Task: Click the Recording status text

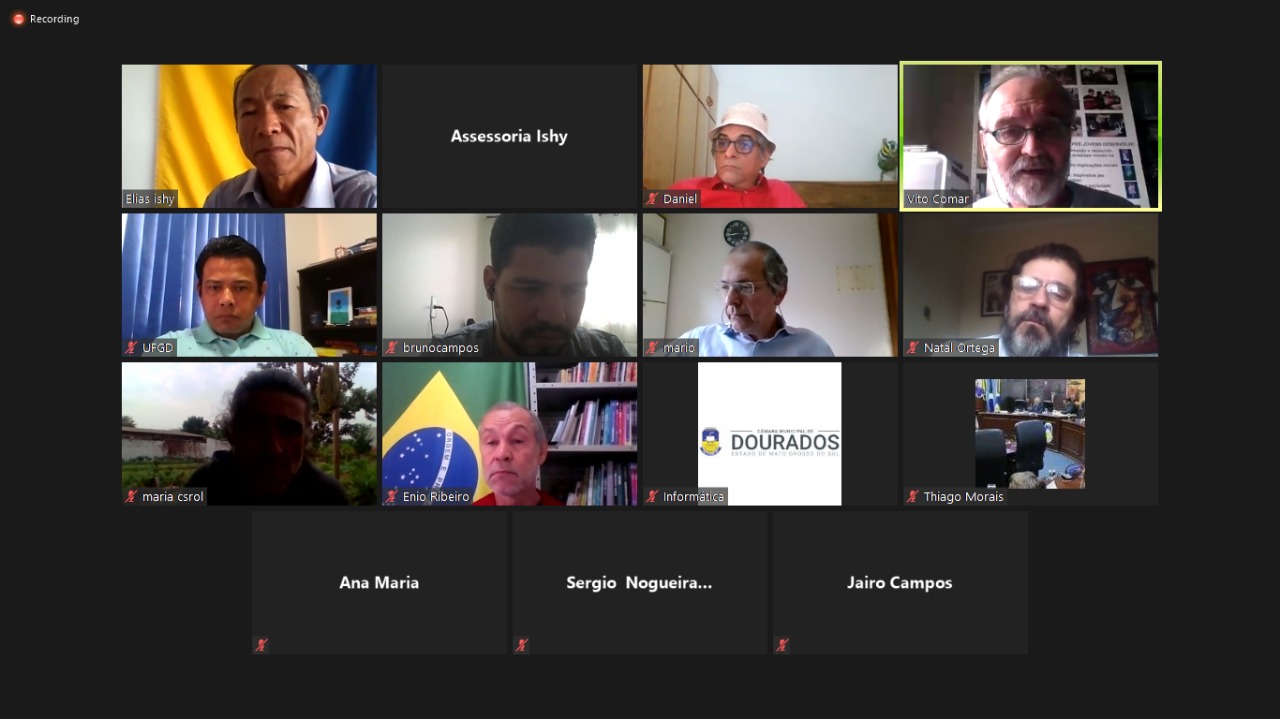Action: (54, 19)
